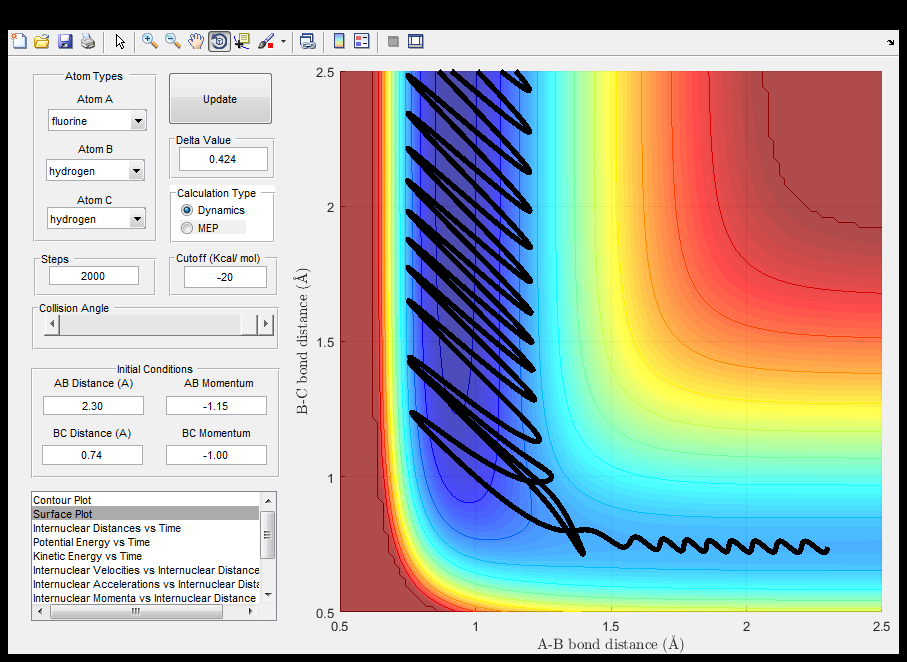Click the Collision Angle slider track
This screenshot has width=907, height=662.
click(150, 325)
